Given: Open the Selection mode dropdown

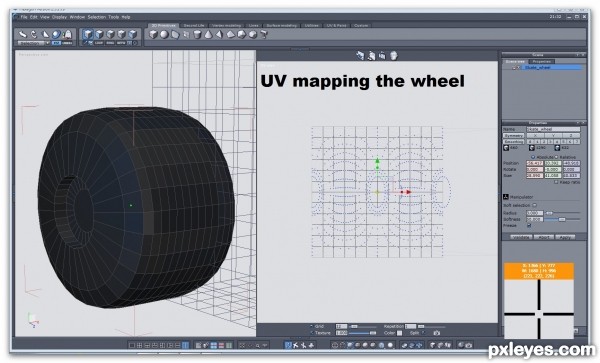Looking at the screenshot, I should click(33, 43).
